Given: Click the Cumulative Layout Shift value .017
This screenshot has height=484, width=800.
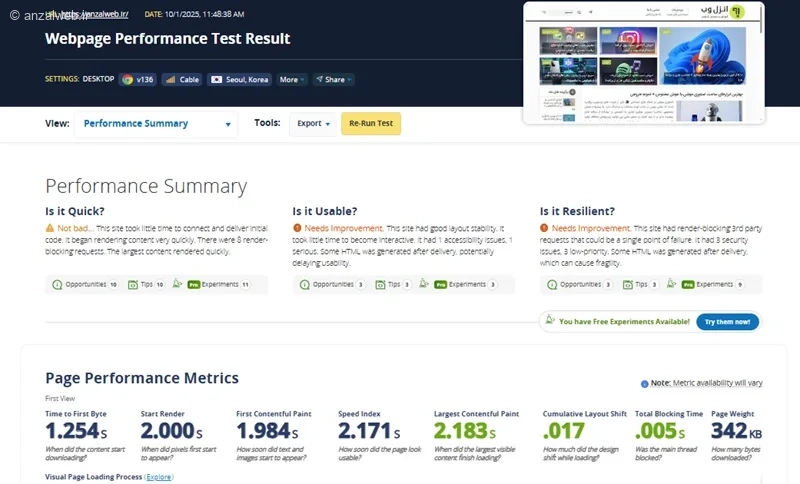Looking at the screenshot, I should 564,431.
